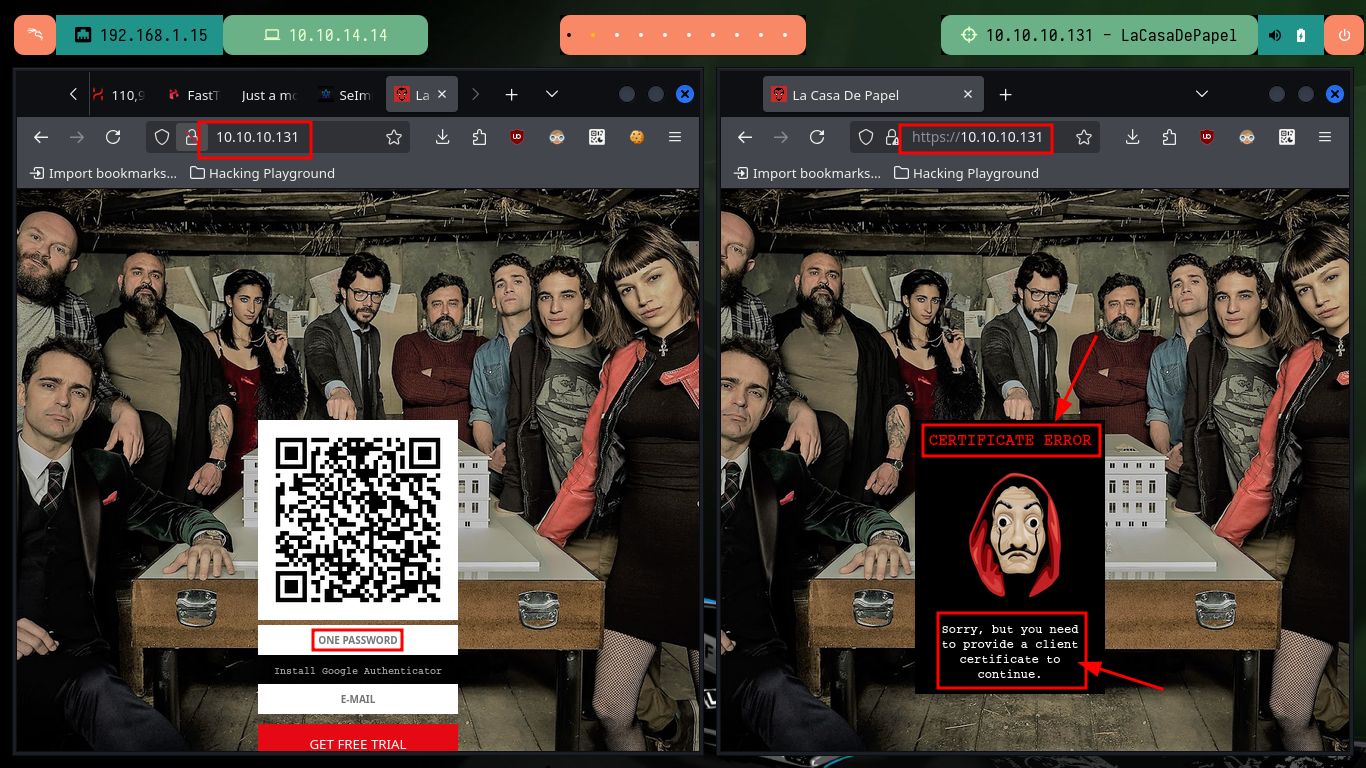Image resolution: width=1366 pixels, height=768 pixels.
Task: Click the padlock warning icon in right browser
Action: (x=891, y=137)
